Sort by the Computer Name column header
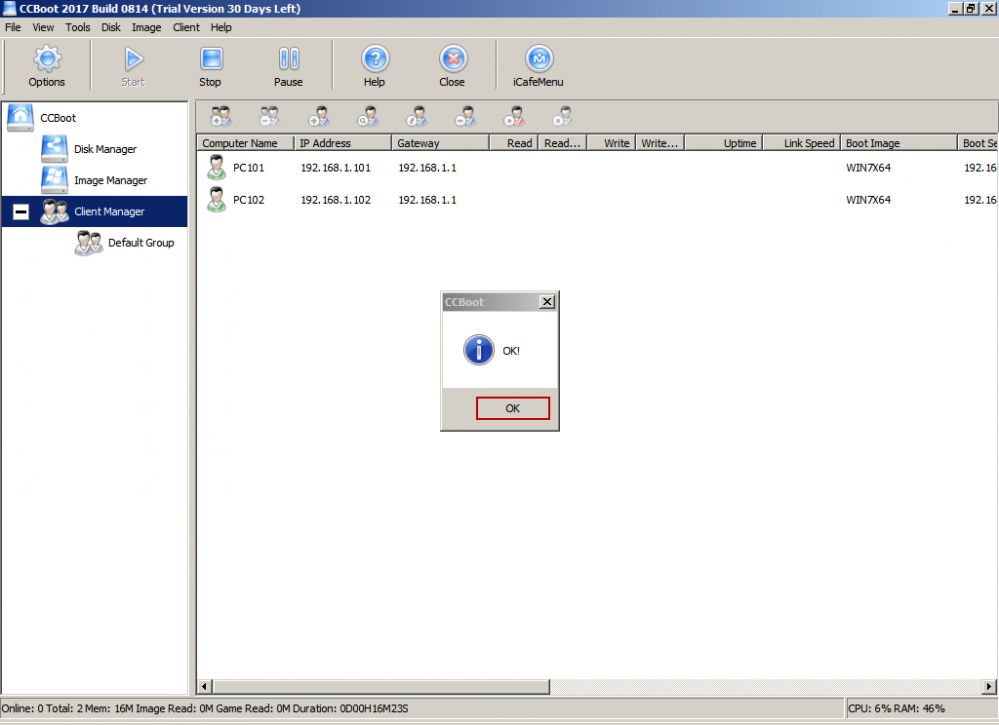 coord(245,143)
